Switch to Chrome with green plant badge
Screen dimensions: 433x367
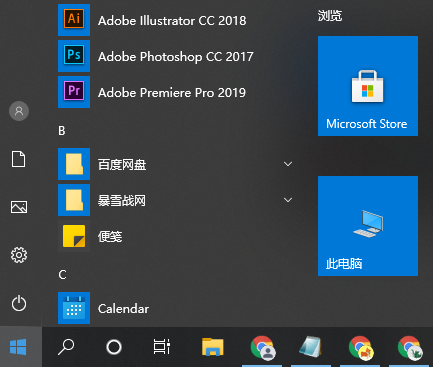(410, 348)
